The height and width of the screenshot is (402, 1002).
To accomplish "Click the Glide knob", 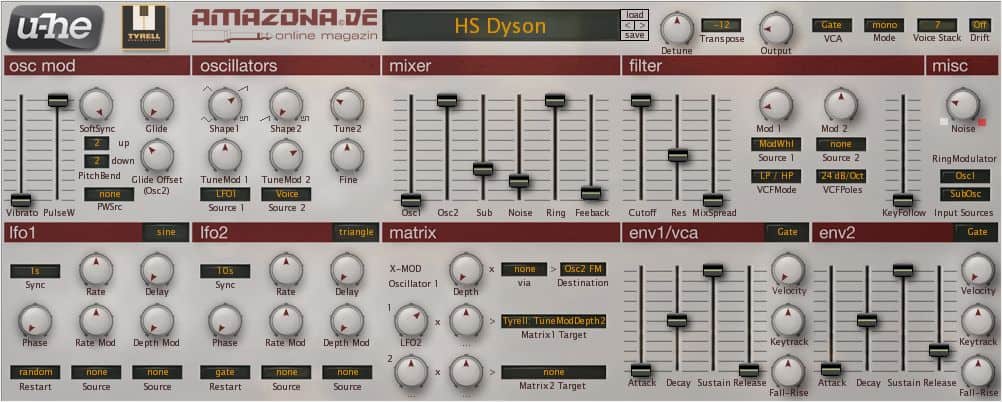I will 157,104.
